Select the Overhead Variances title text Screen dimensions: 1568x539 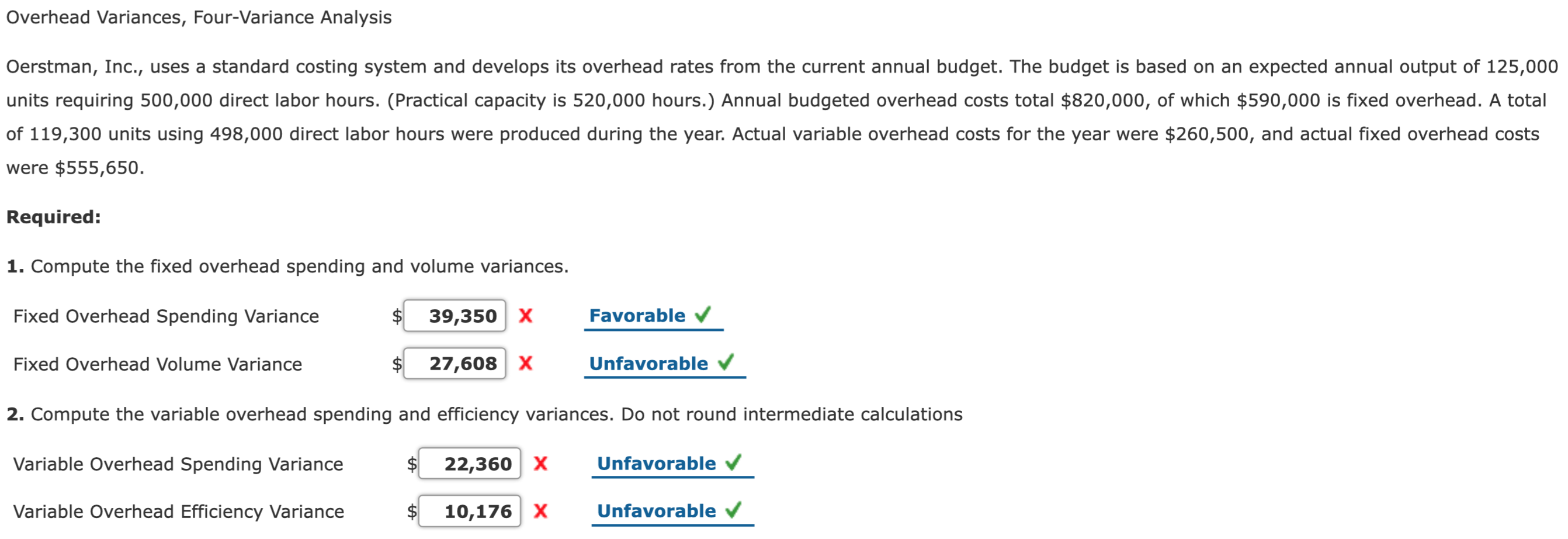[198, 16]
